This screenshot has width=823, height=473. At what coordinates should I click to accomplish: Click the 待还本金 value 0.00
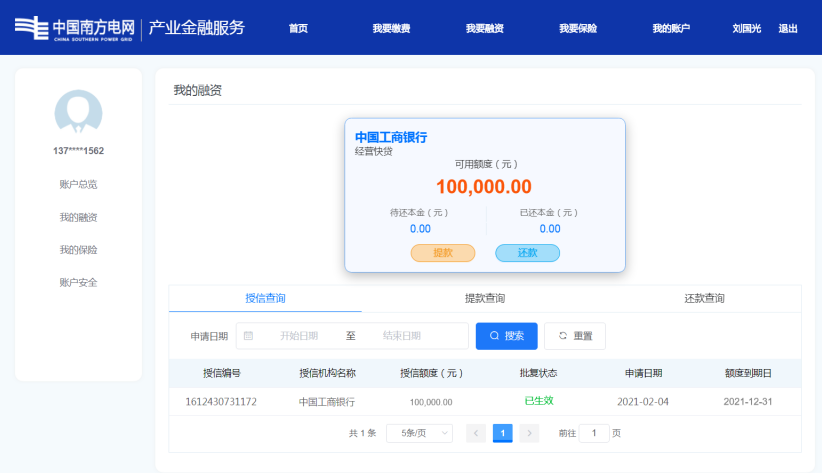click(420, 229)
